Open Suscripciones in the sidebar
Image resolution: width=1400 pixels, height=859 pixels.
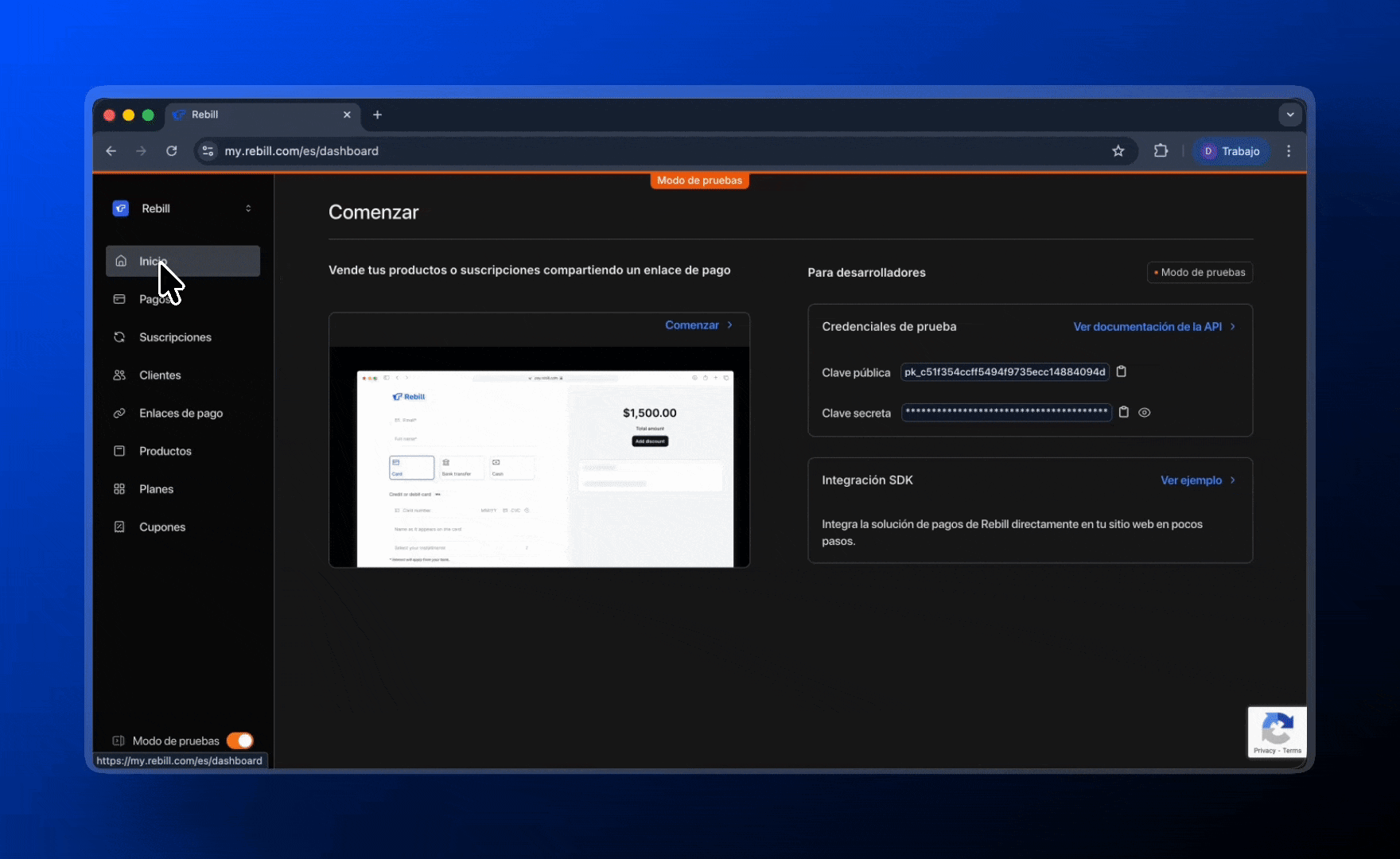coord(175,337)
